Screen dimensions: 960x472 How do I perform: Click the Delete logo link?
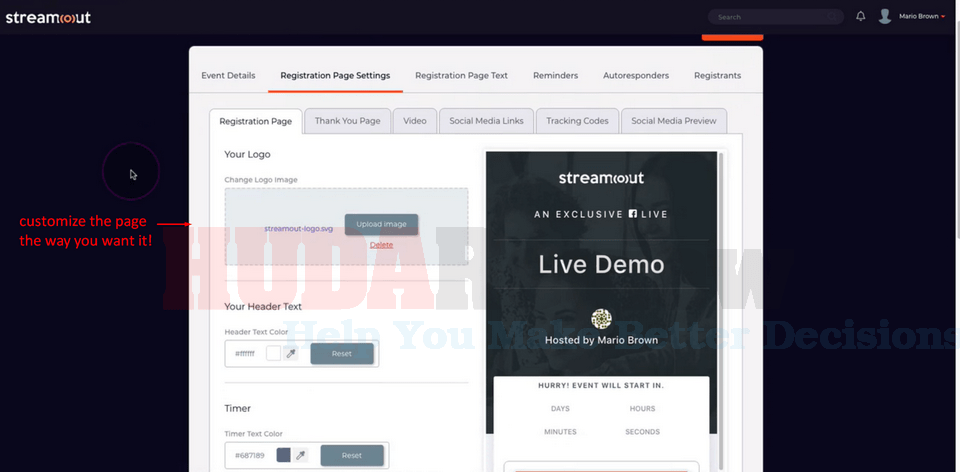pyautogui.click(x=381, y=245)
